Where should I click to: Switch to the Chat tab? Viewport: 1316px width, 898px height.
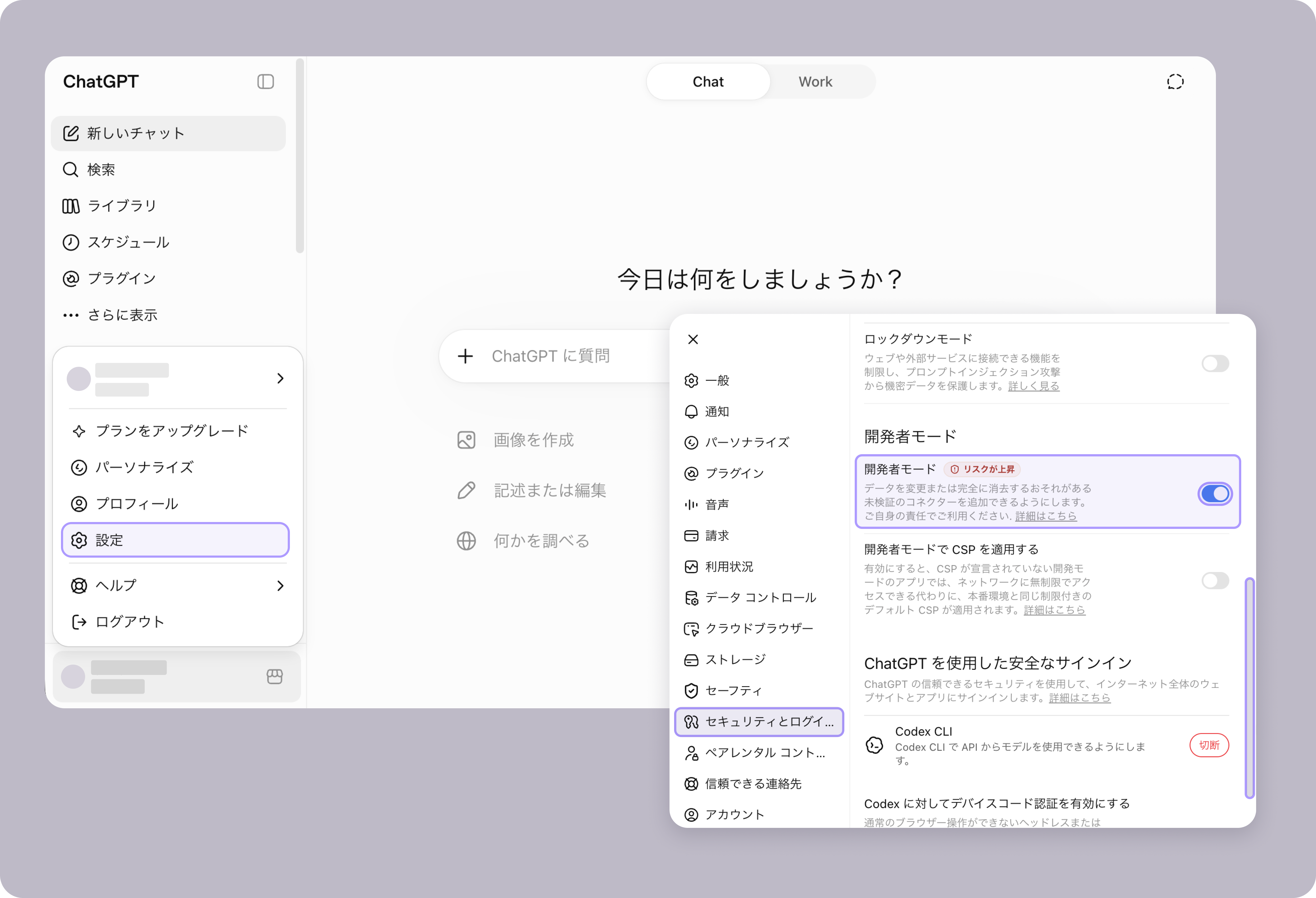(708, 82)
